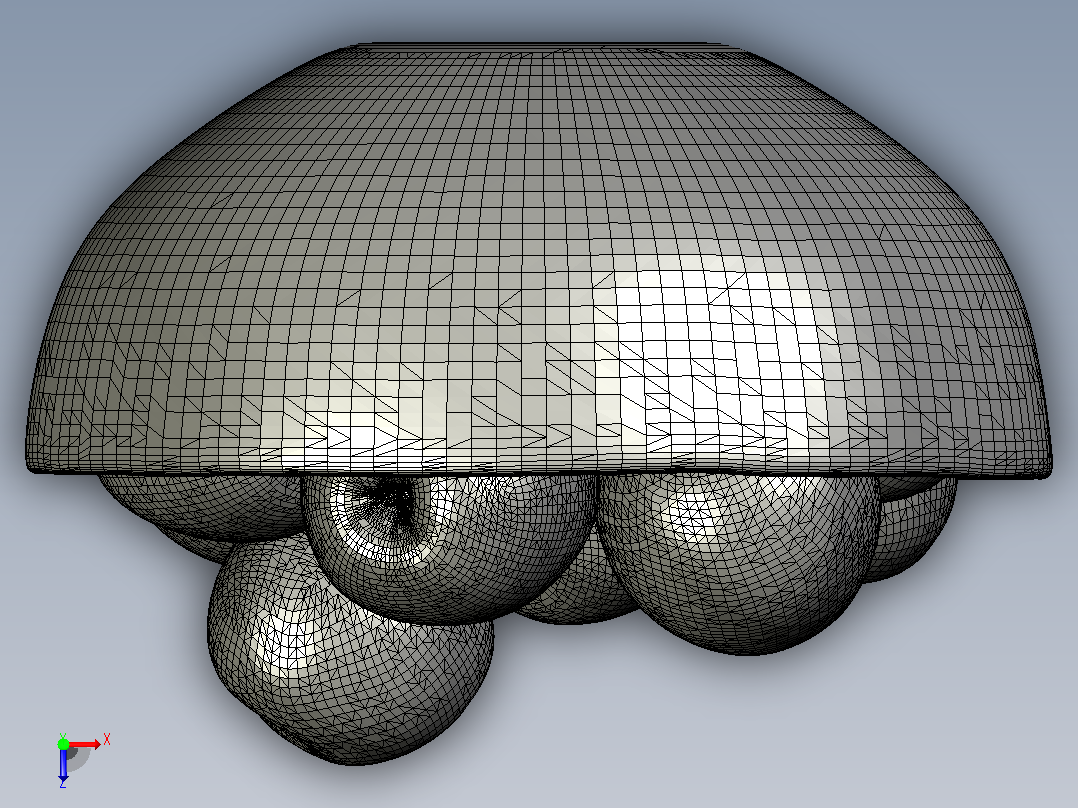Click the blue Z axis of the orientation triad

[x=63, y=763]
